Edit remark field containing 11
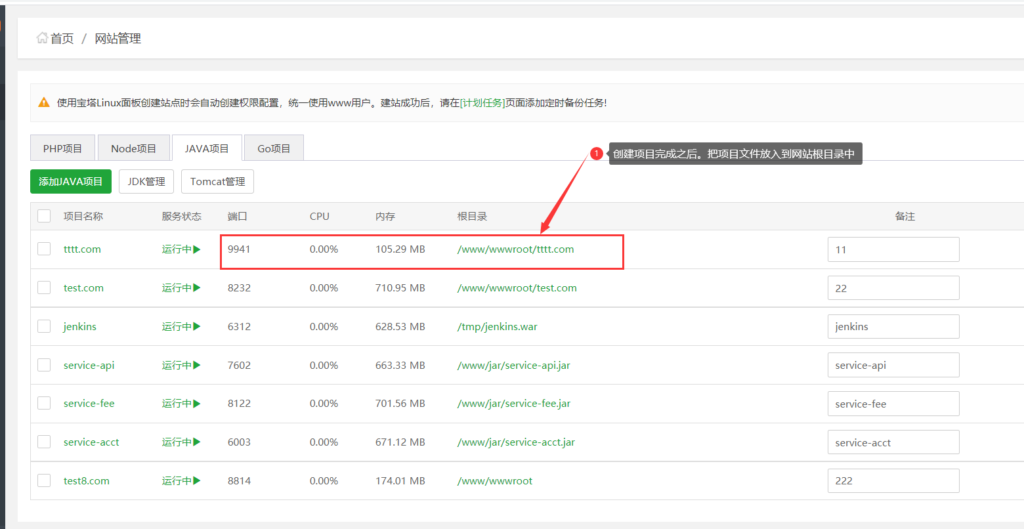Viewport: 1024px width, 529px height. tap(893, 249)
